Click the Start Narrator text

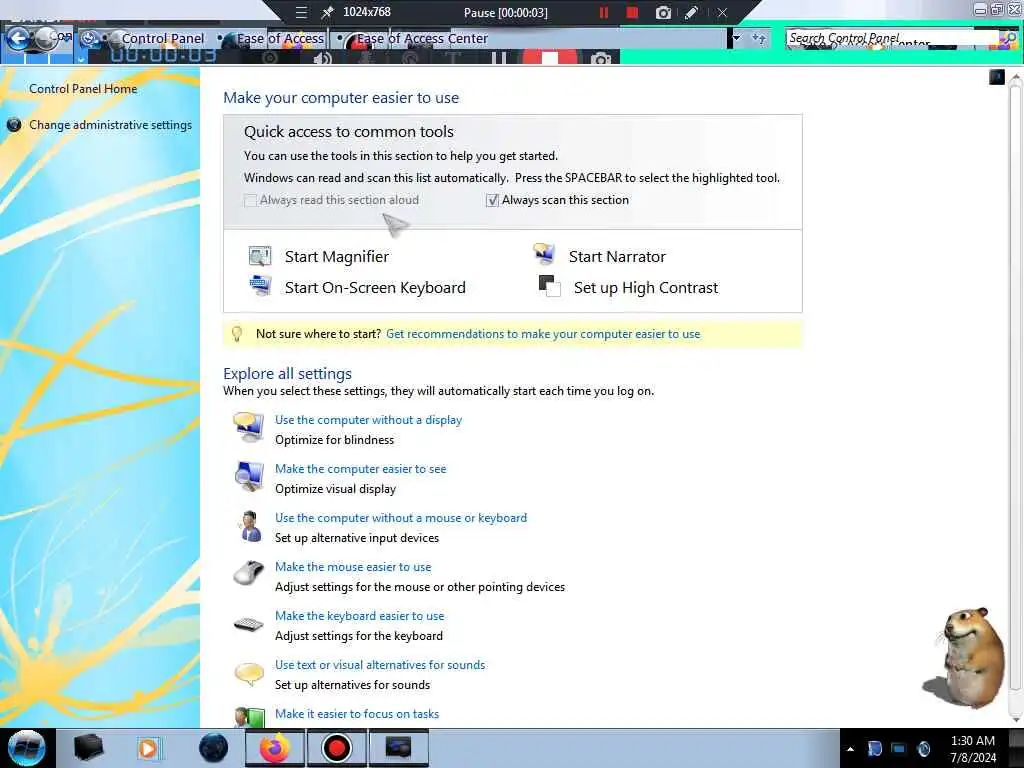pyautogui.click(x=617, y=257)
